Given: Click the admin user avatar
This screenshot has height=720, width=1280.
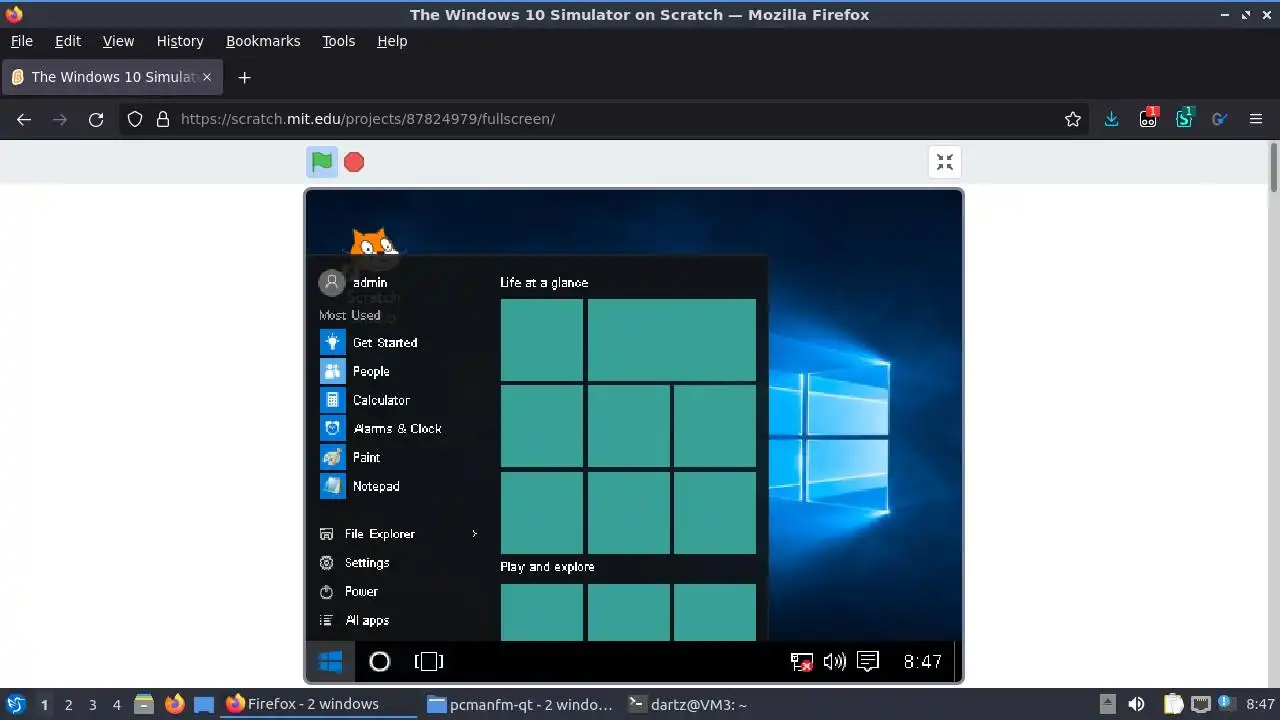Looking at the screenshot, I should tap(331, 282).
